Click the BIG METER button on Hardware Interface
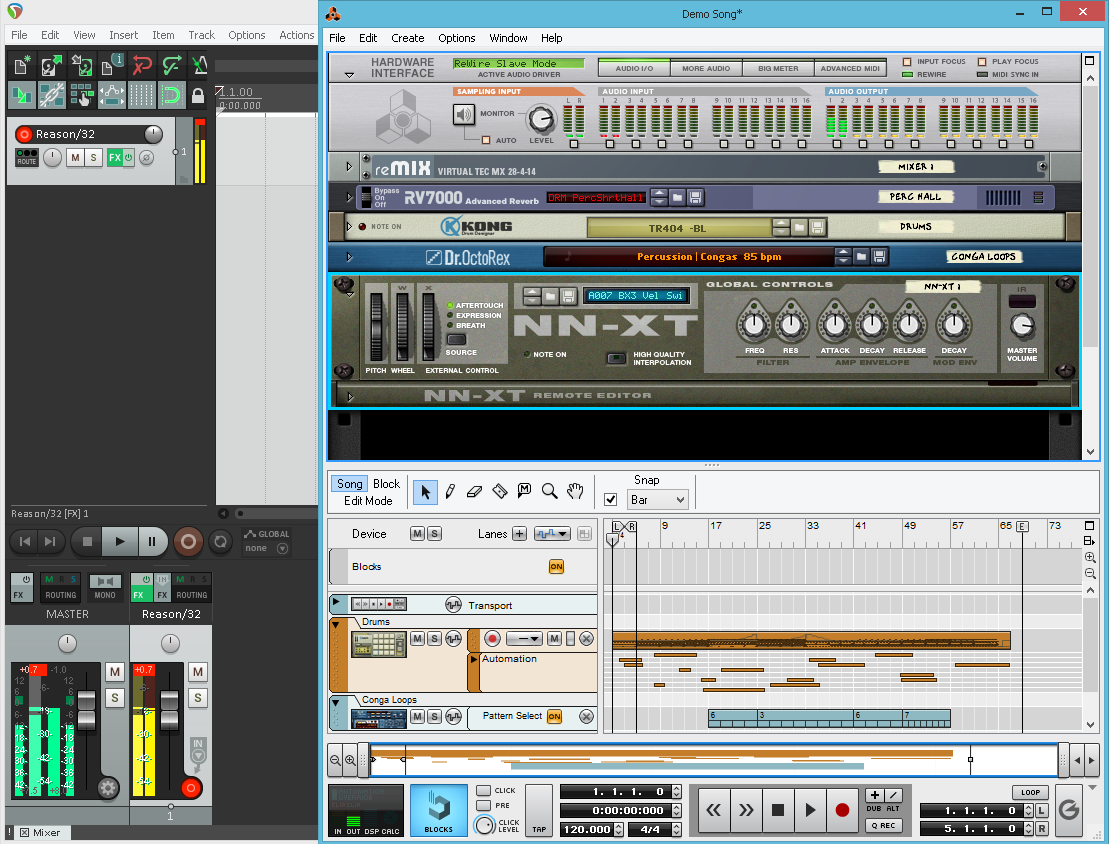1109x844 pixels. 778,68
